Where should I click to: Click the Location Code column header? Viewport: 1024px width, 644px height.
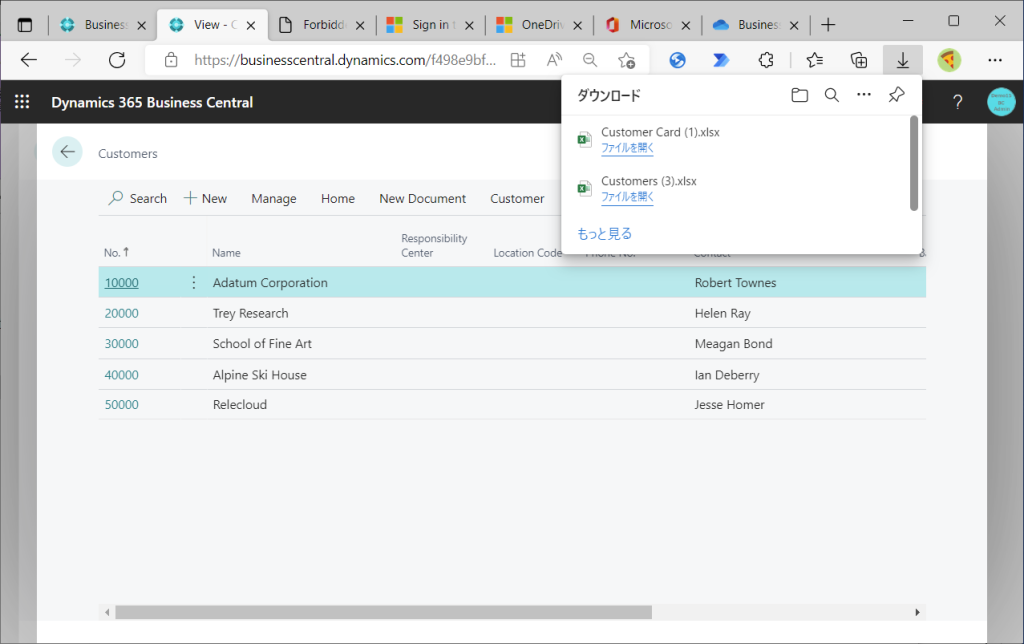point(527,253)
